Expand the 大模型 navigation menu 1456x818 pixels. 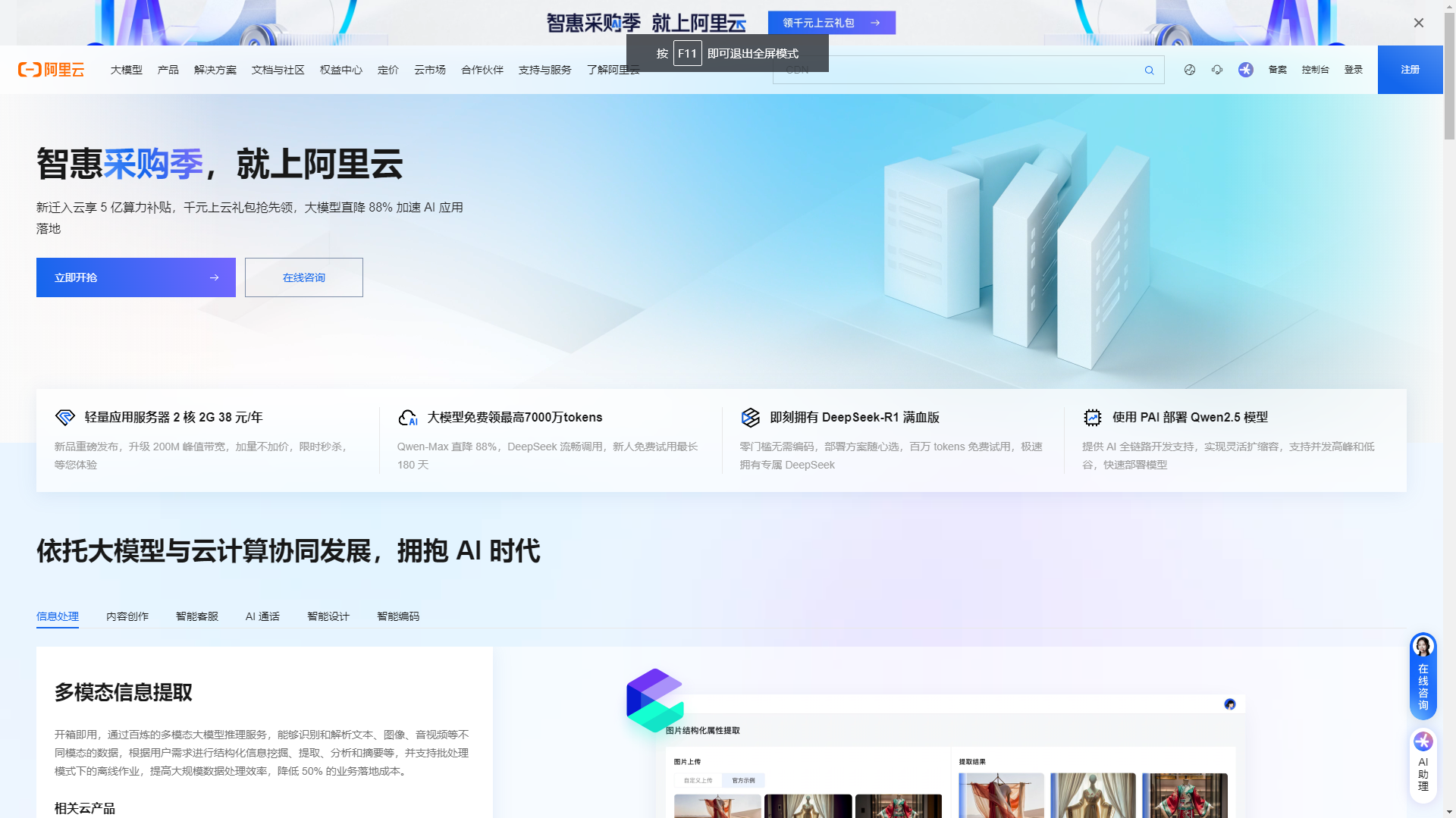click(126, 70)
